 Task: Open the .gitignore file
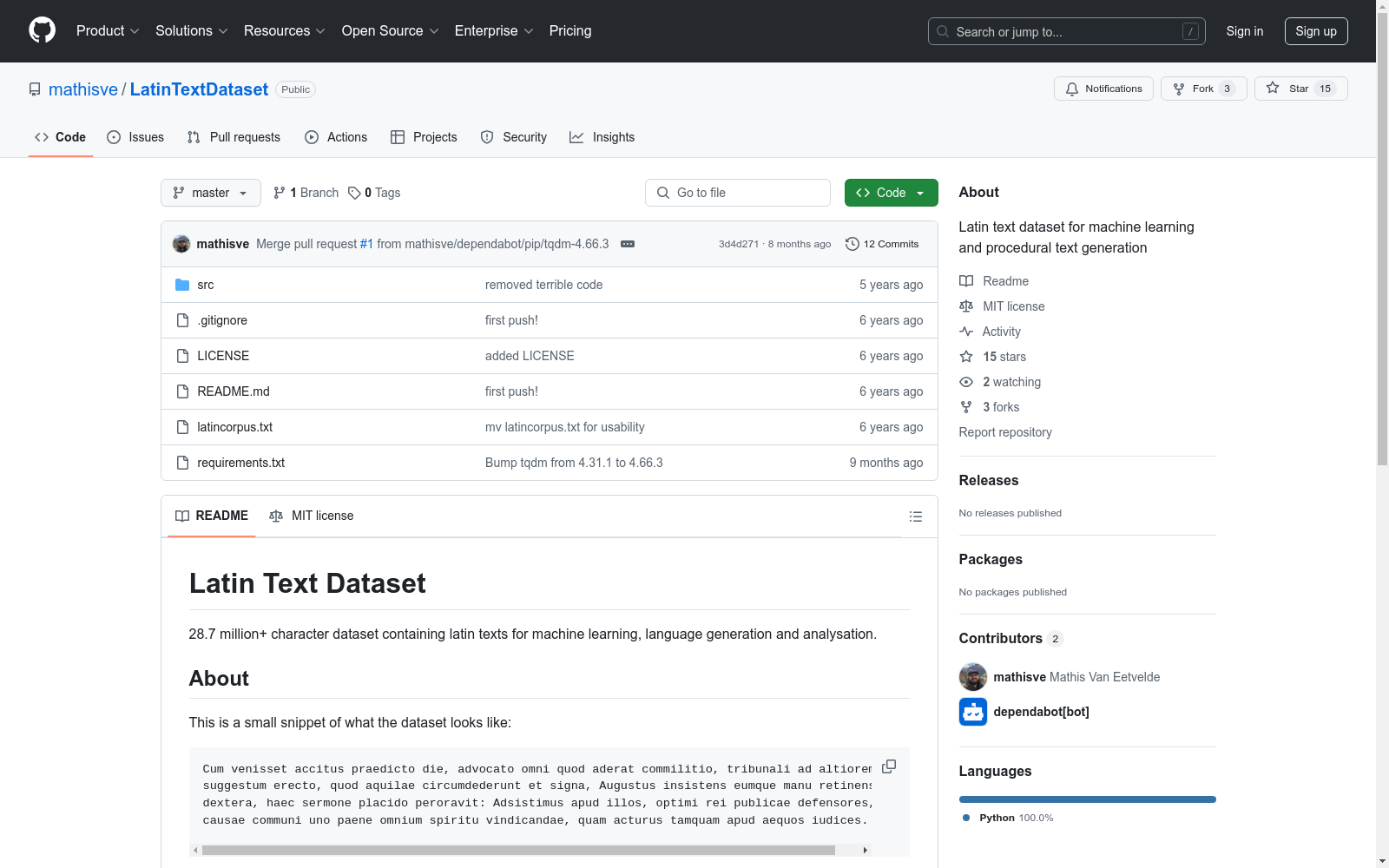pyautogui.click(x=222, y=320)
